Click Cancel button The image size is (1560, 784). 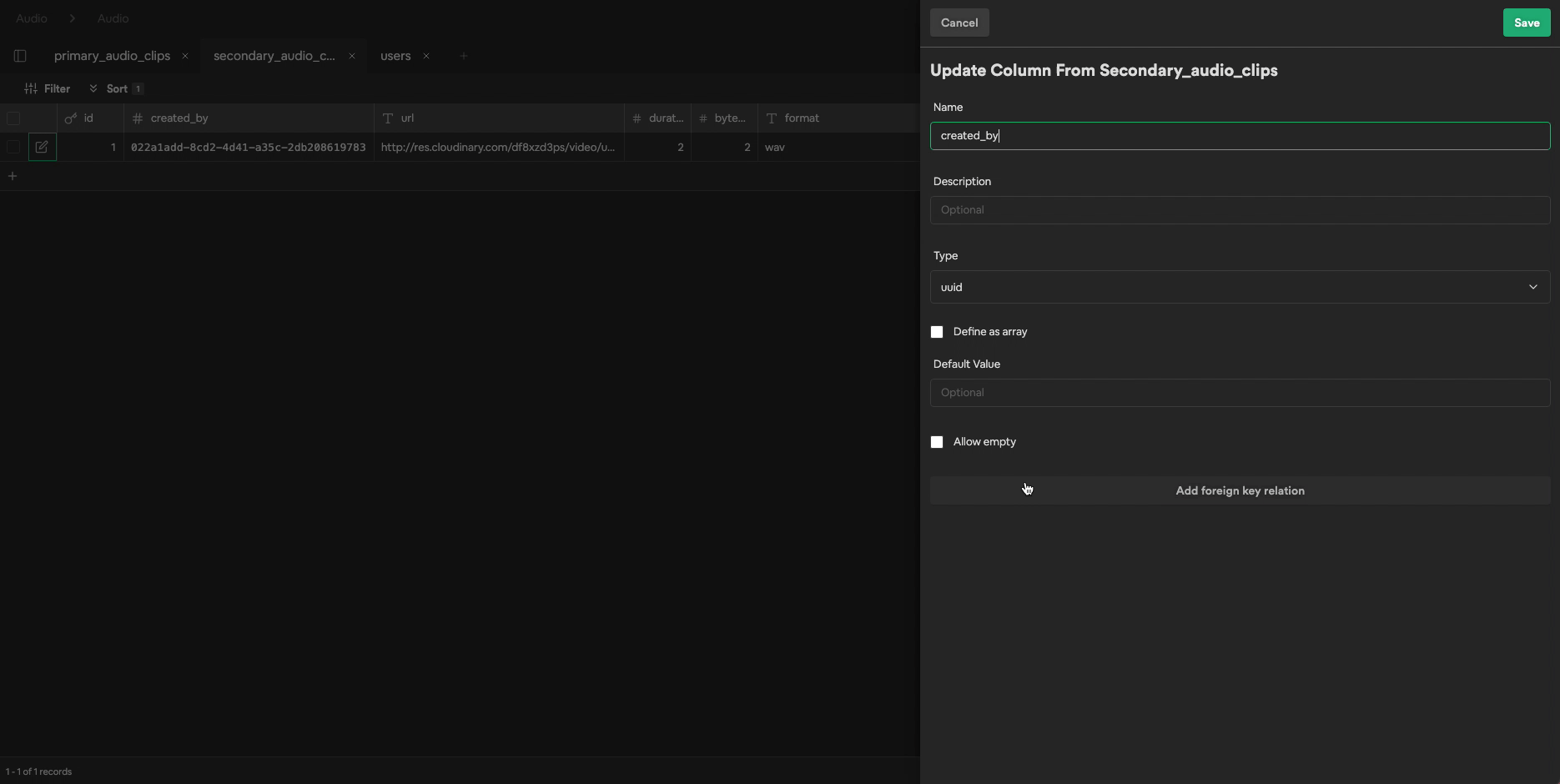click(x=959, y=23)
